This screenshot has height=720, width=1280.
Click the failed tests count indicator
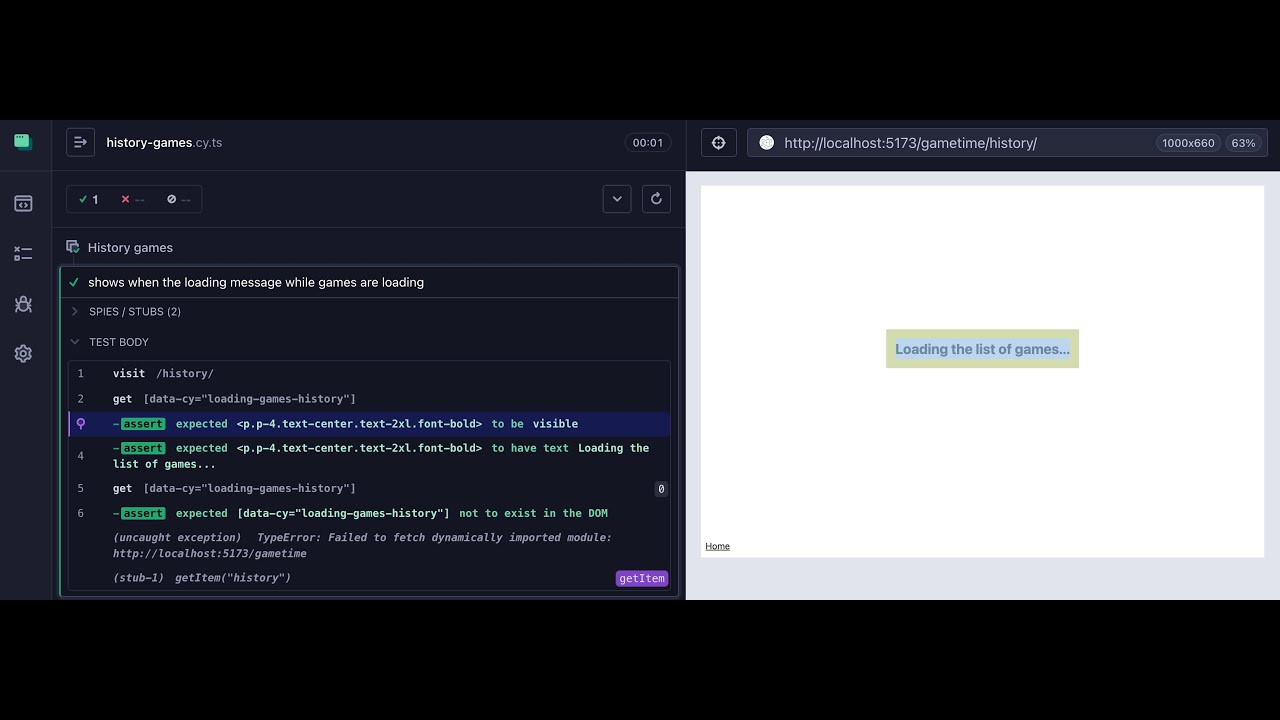coord(133,200)
